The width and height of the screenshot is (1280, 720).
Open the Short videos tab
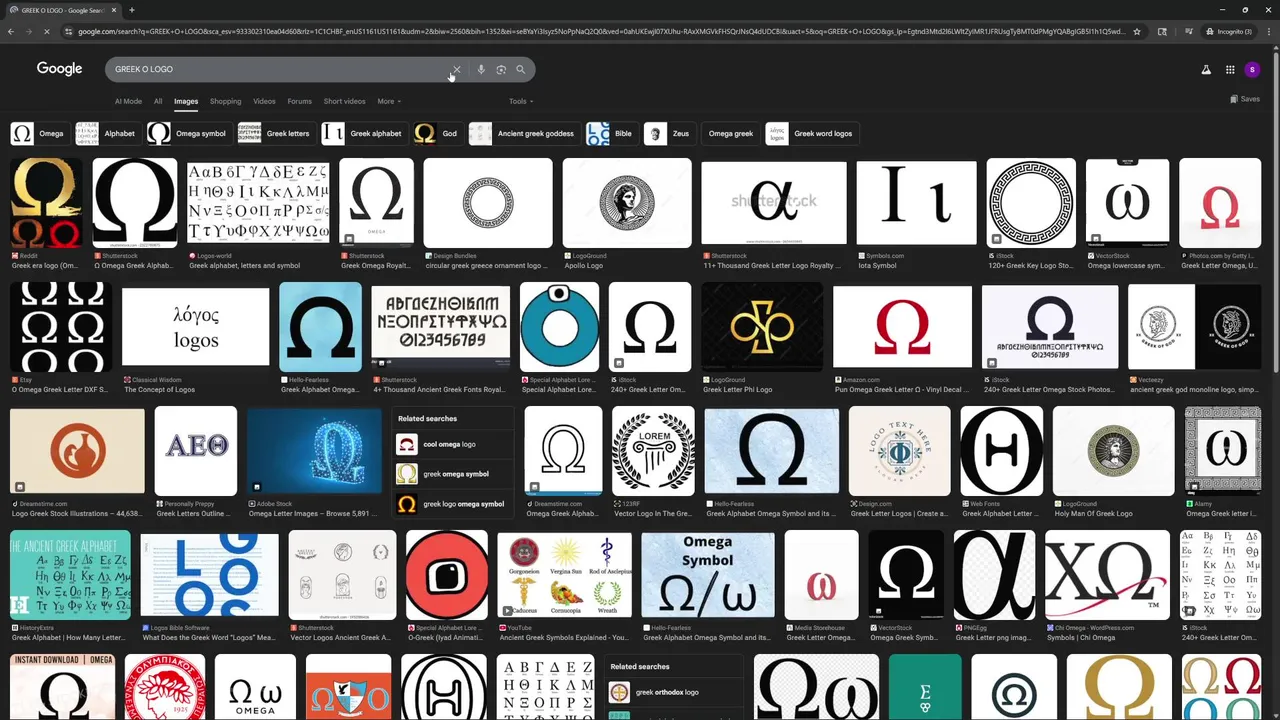[344, 101]
